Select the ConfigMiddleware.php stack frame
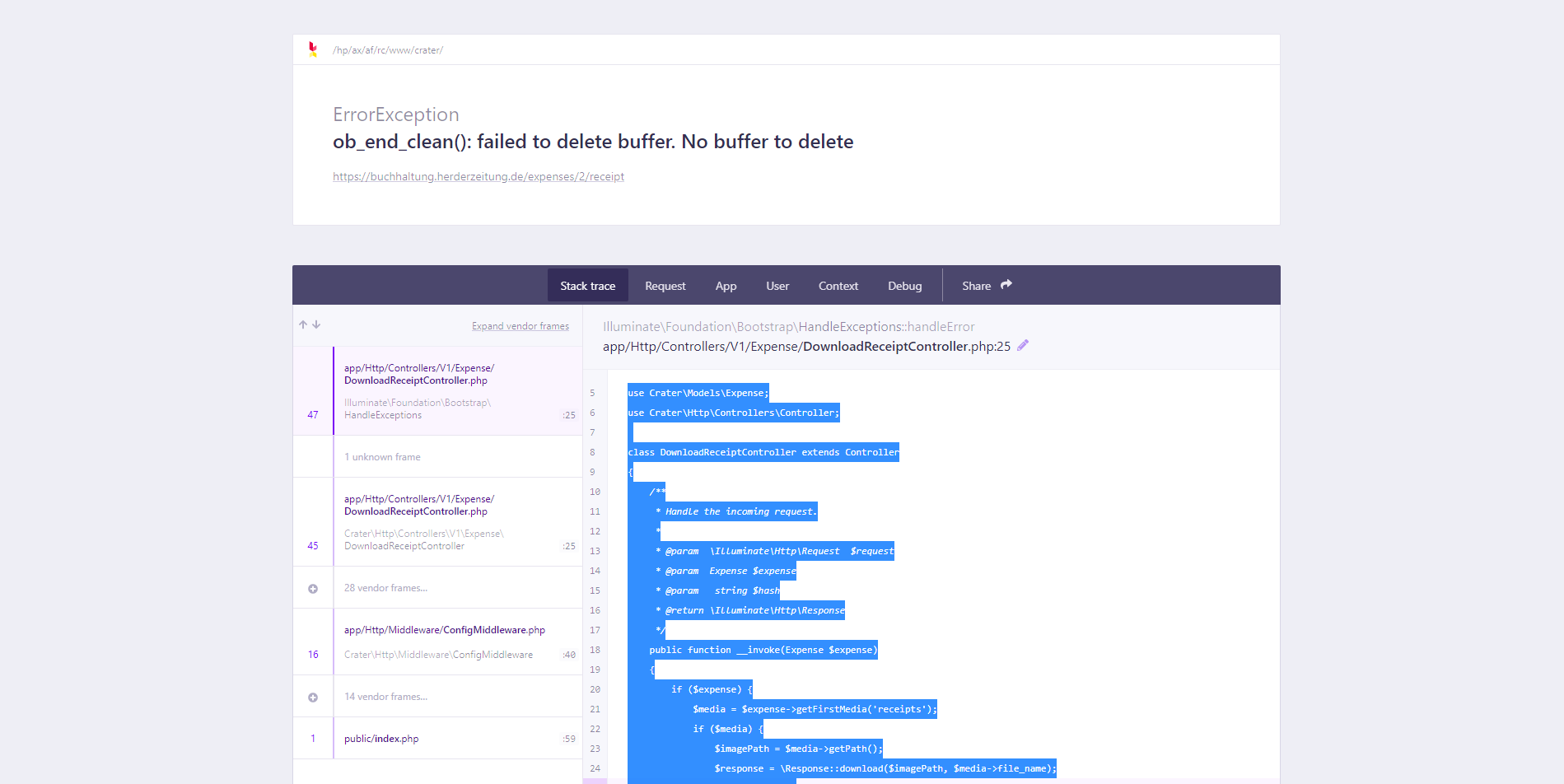1564x784 pixels. (444, 642)
